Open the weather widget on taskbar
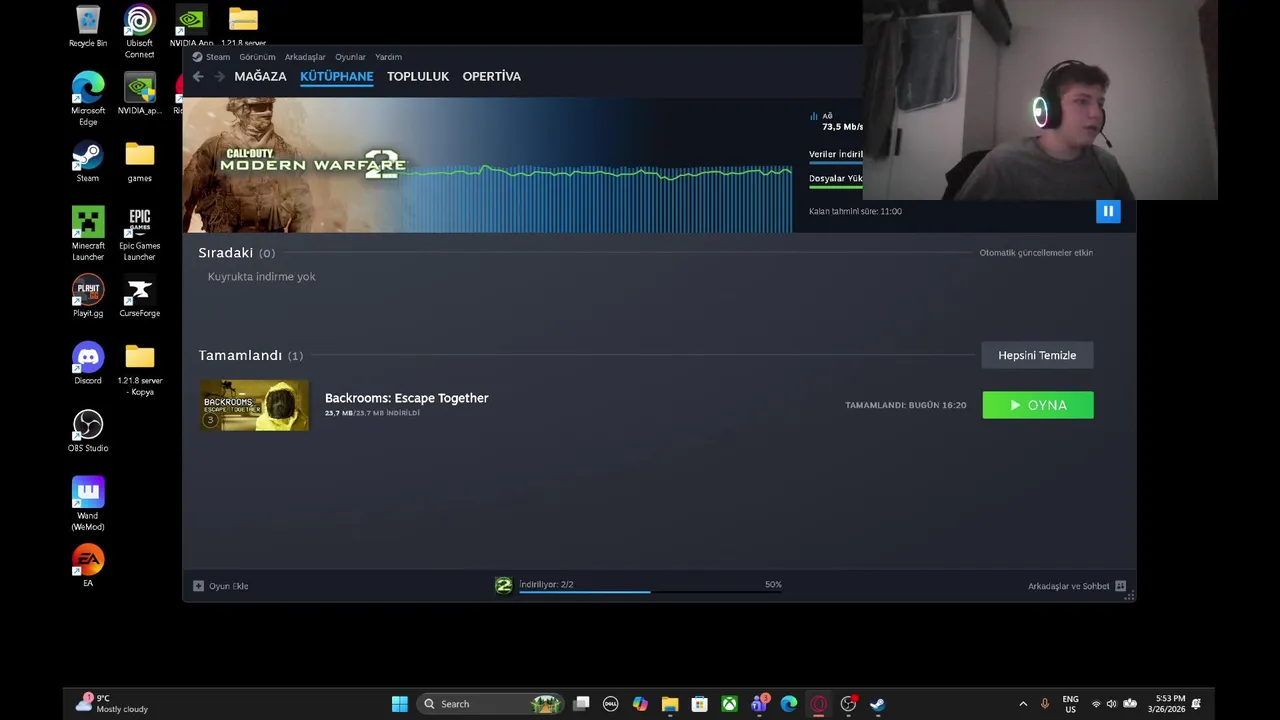Viewport: 1280px width, 720px height. [x=114, y=704]
